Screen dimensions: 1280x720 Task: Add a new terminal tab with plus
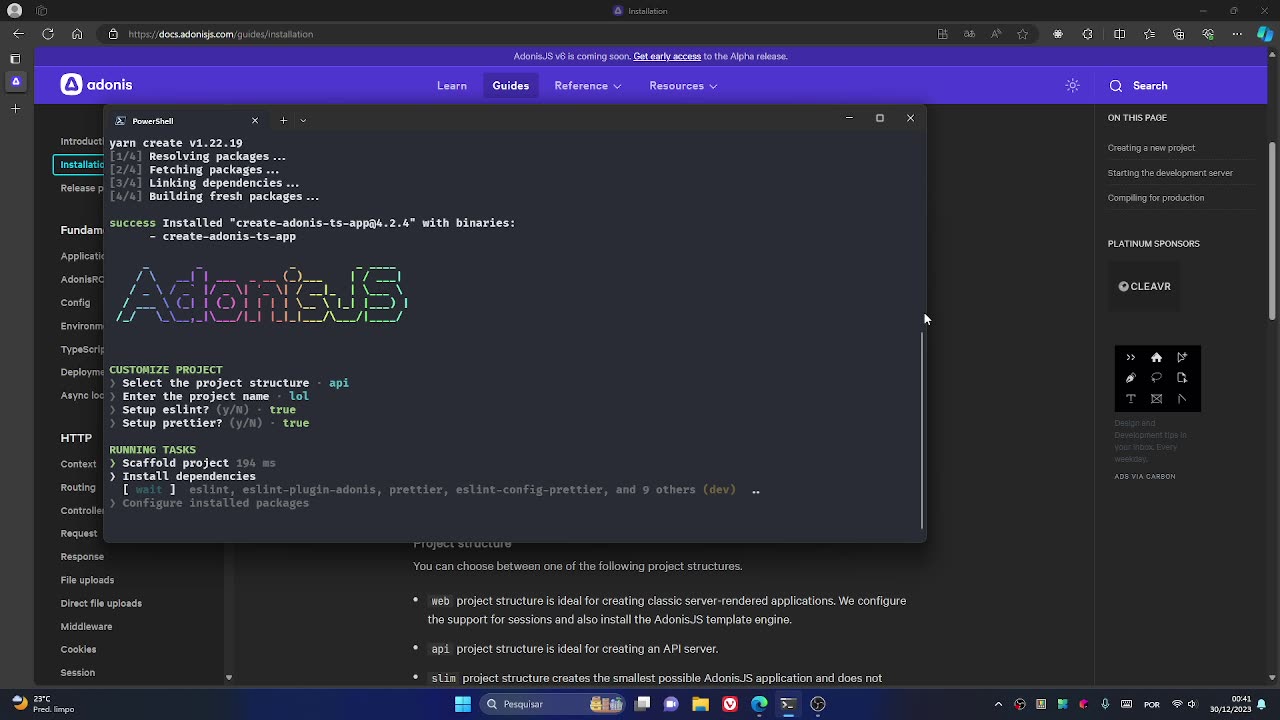[x=283, y=121]
